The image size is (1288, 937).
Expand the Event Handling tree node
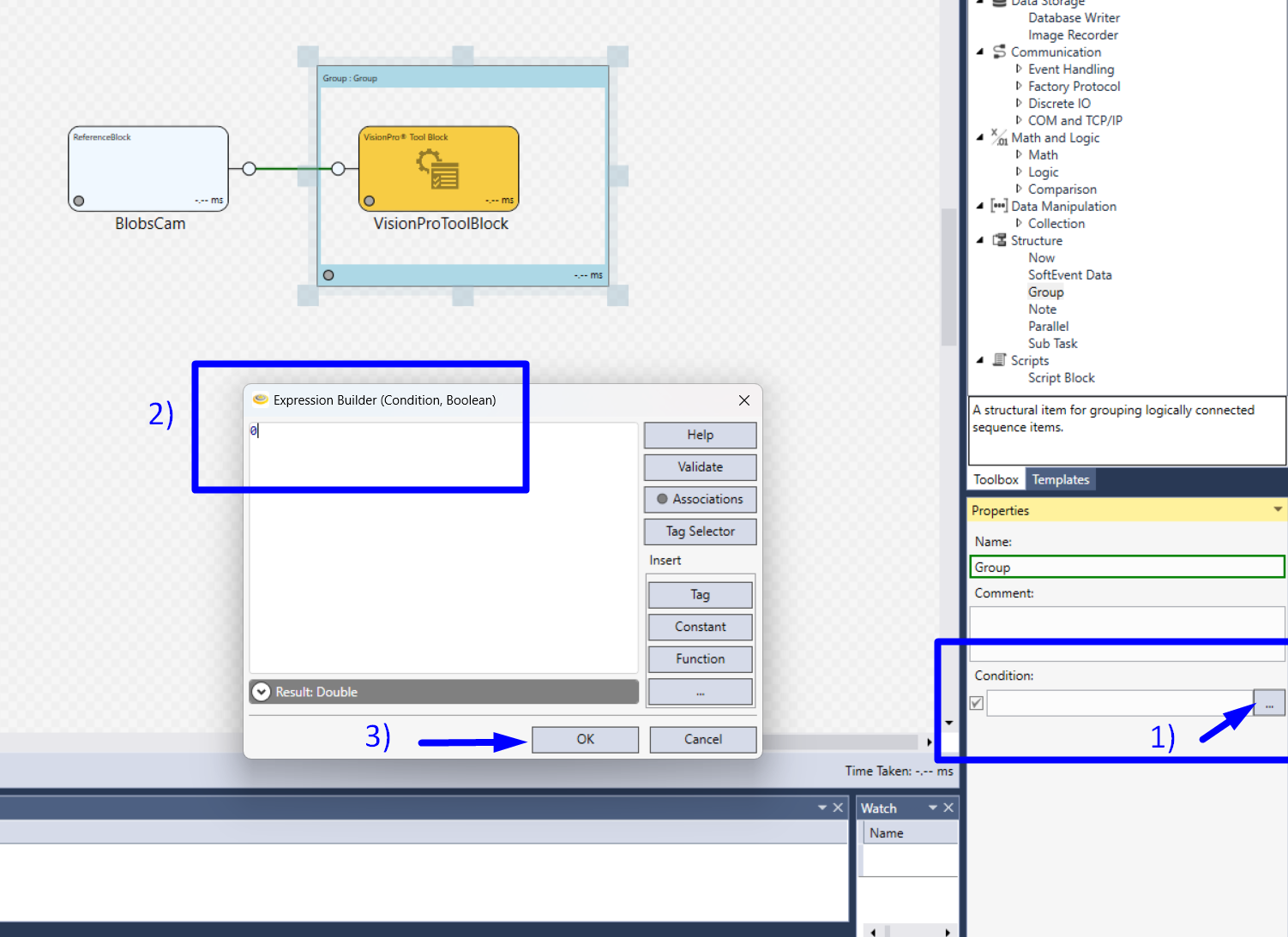[1019, 69]
